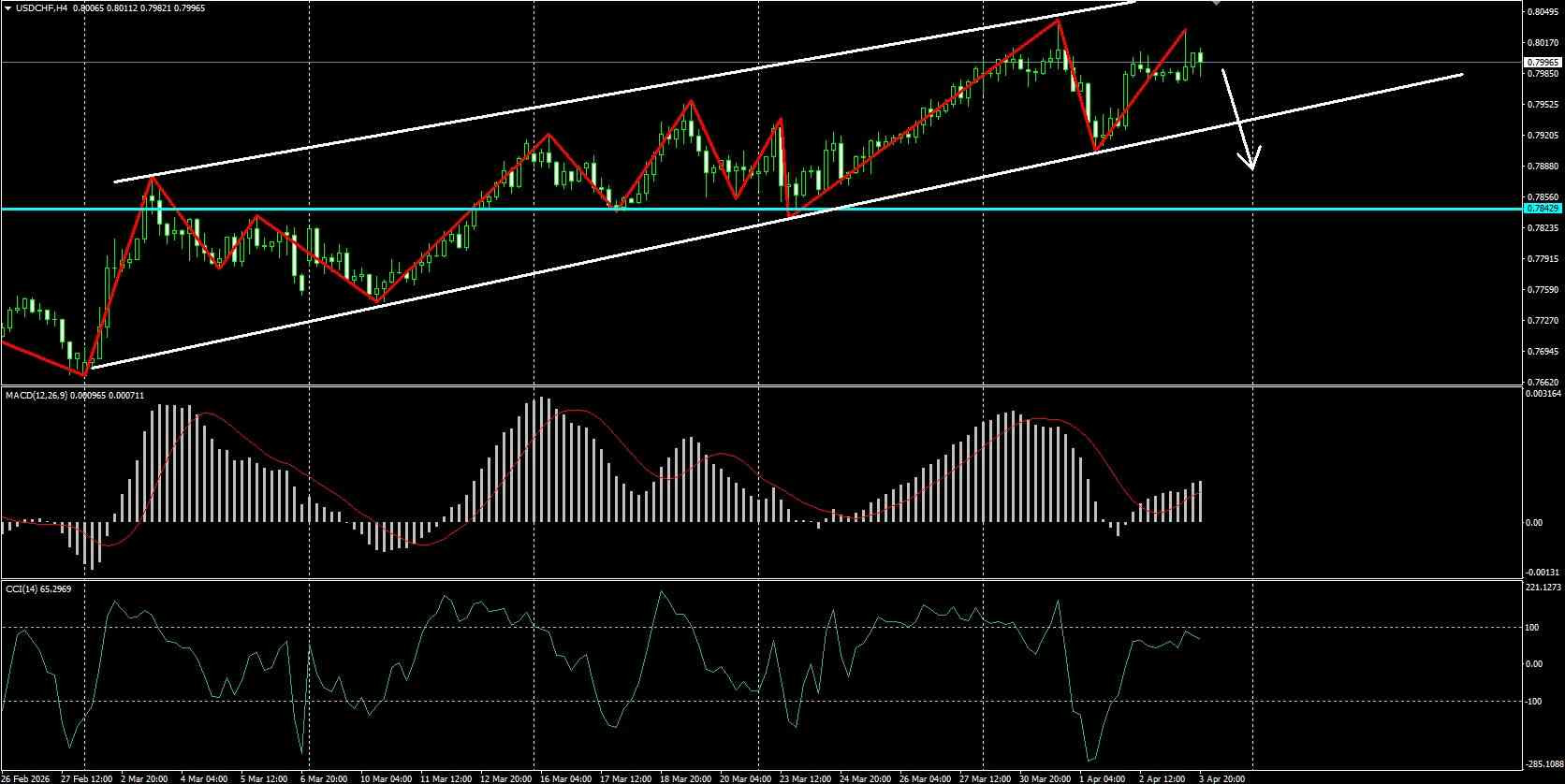
Task: Click the 16 Mar 04:00 time label
Action: (x=565, y=777)
